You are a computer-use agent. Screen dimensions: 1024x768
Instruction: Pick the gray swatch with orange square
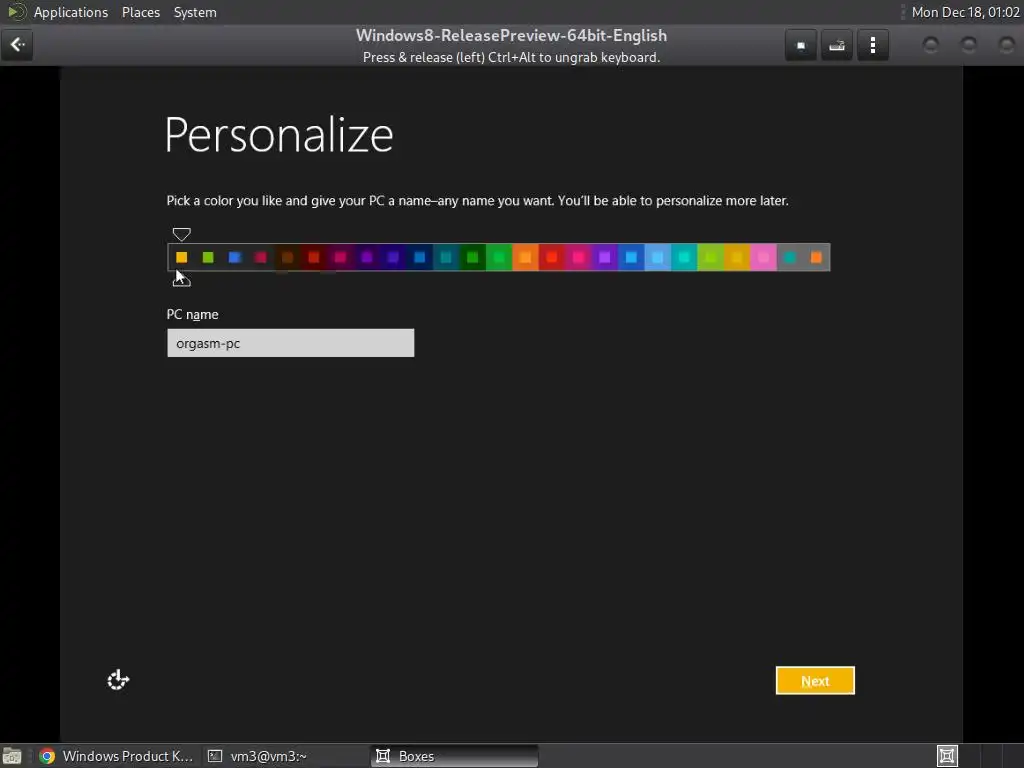click(816, 257)
